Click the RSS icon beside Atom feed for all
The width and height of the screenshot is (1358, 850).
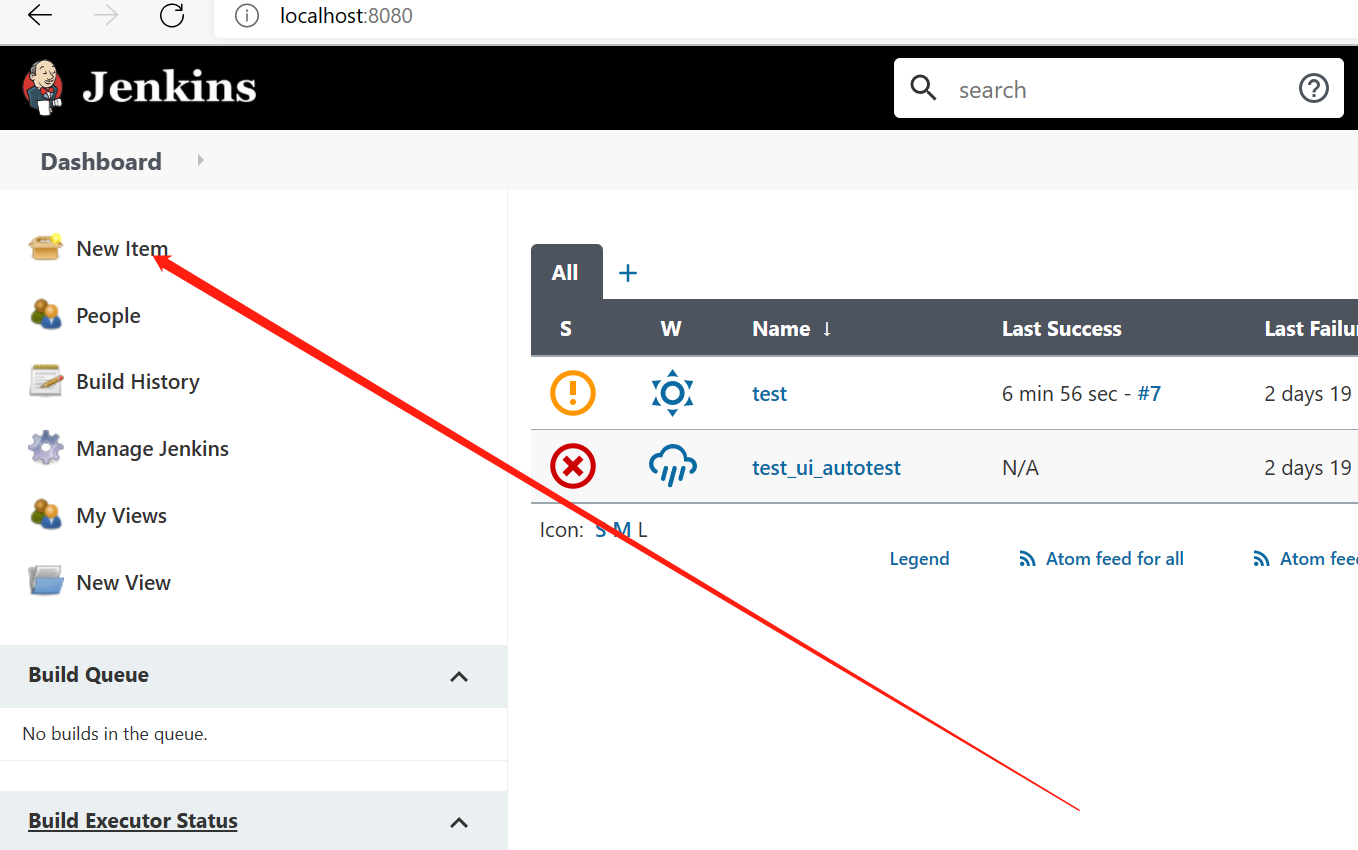click(x=1027, y=559)
